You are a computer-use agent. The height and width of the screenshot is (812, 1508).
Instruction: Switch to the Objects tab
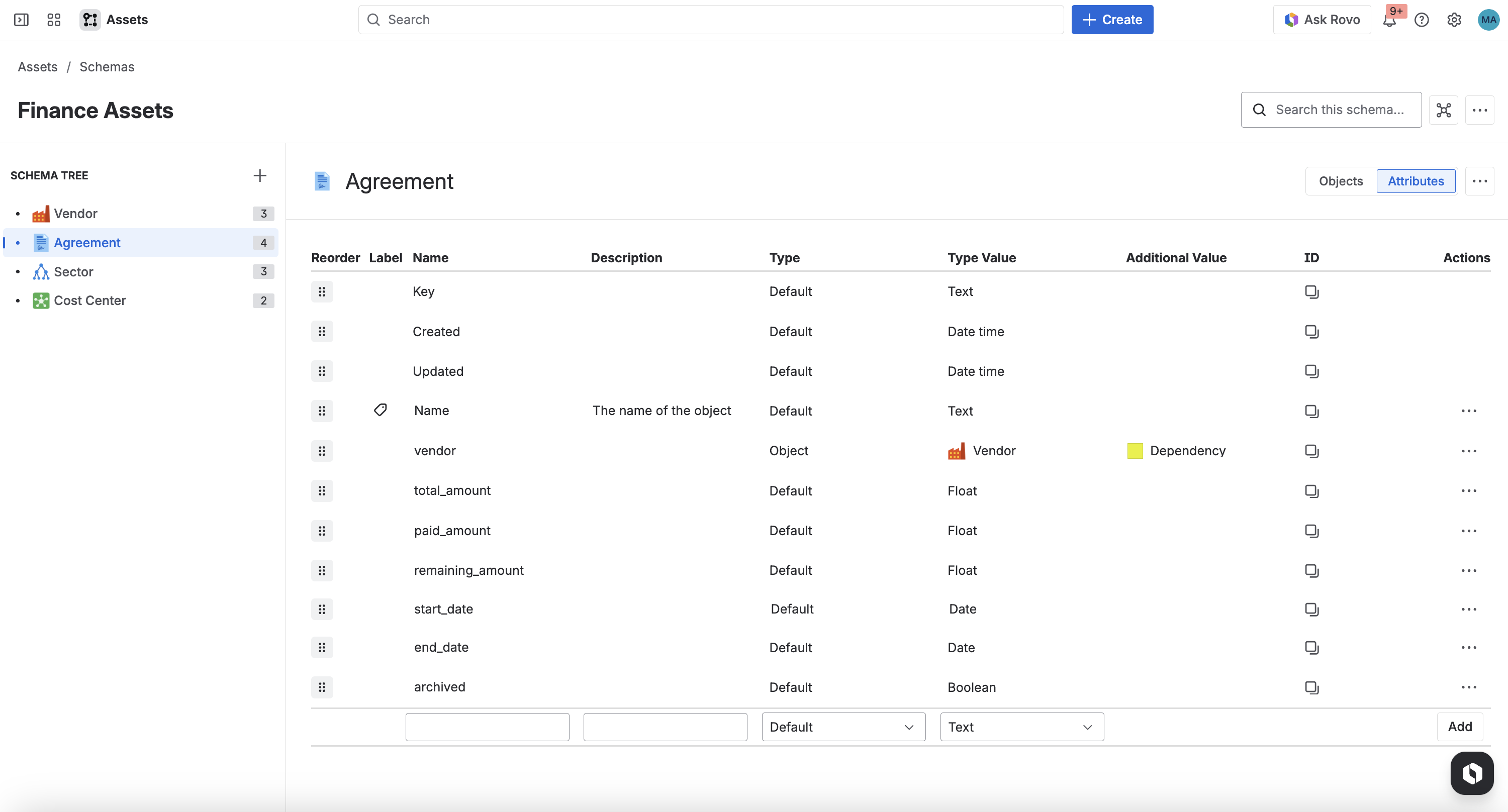click(1341, 181)
